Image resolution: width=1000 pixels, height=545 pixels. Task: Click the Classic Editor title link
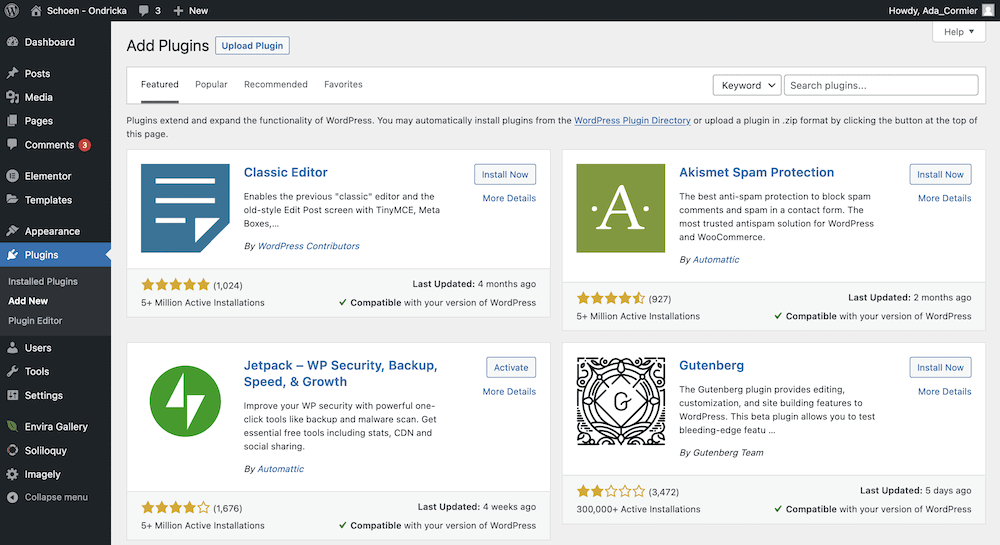click(x=286, y=172)
